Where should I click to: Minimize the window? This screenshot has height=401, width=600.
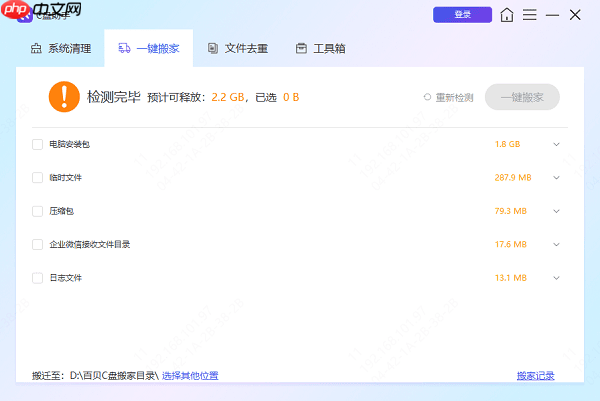pos(552,15)
